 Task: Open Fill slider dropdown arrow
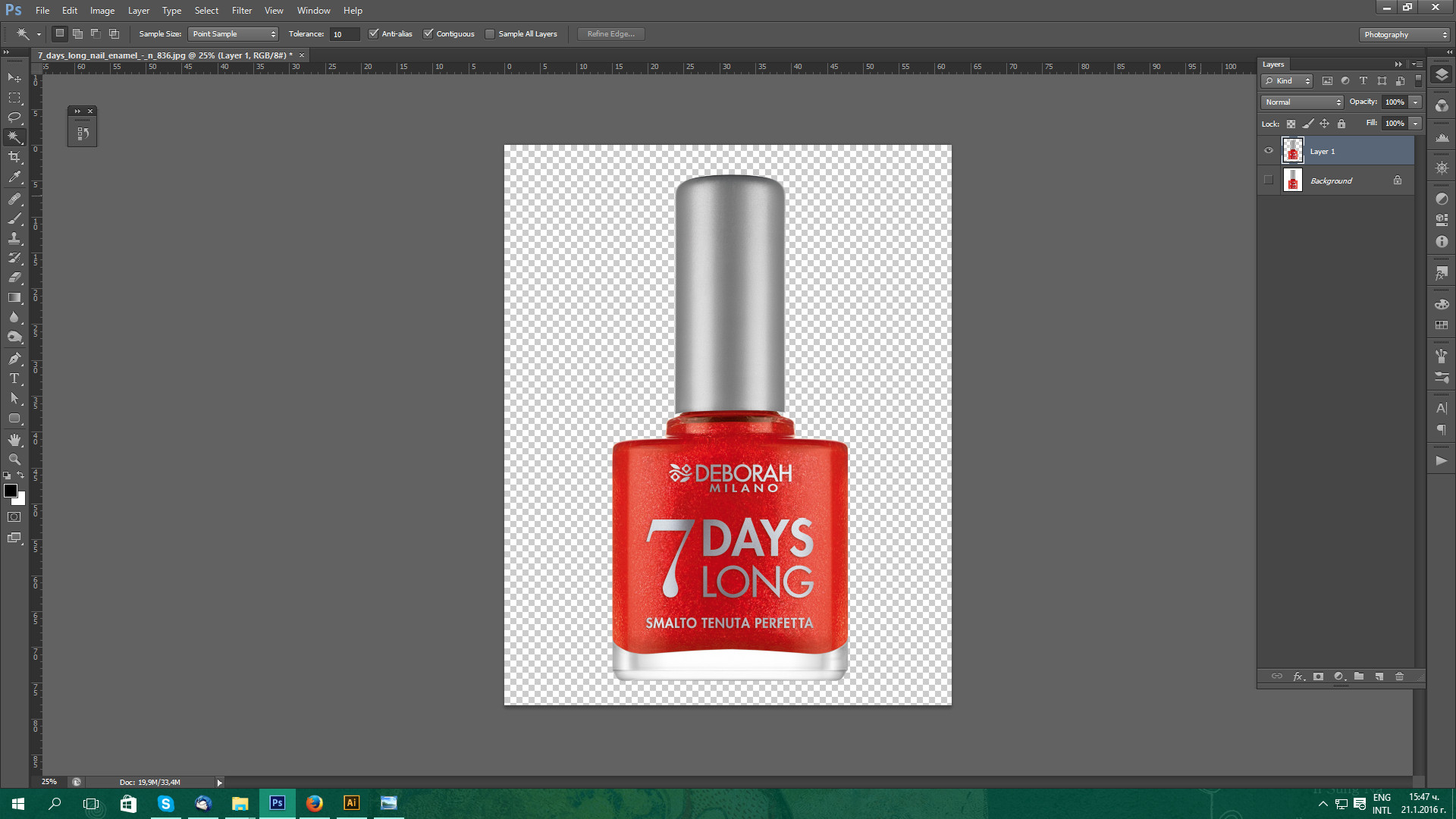(1415, 123)
